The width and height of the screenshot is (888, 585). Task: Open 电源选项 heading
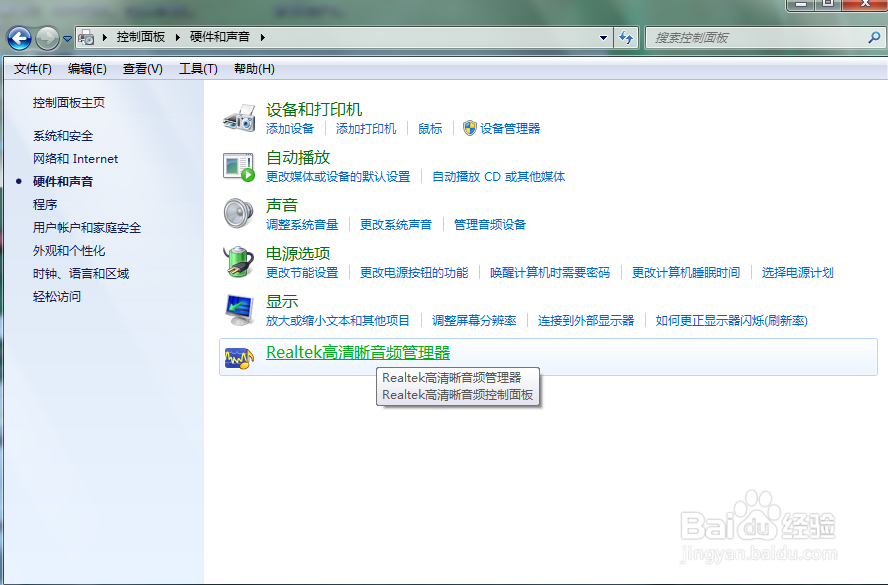(x=298, y=253)
